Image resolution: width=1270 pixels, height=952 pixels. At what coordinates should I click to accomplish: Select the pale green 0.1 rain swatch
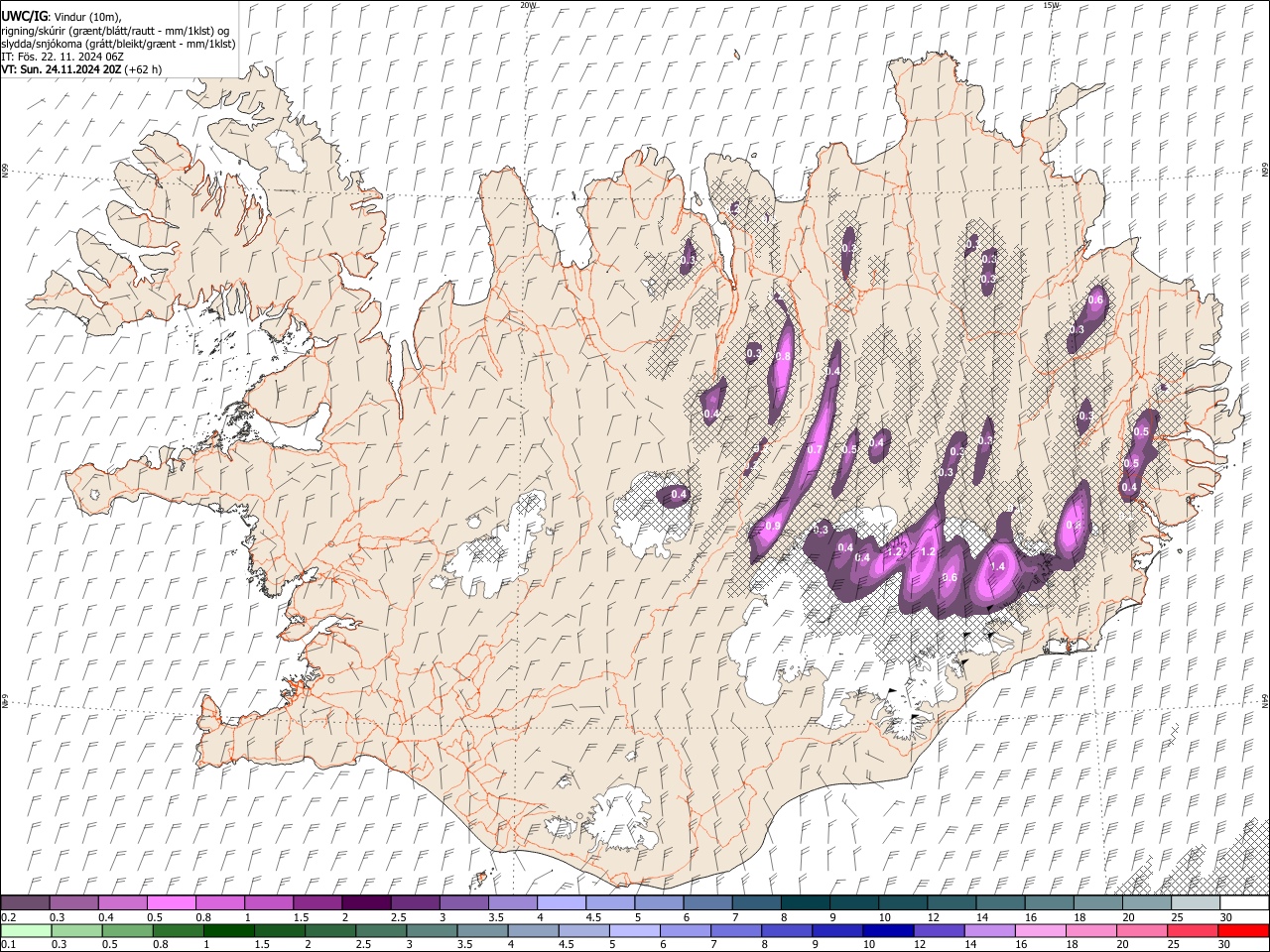(x=26, y=931)
